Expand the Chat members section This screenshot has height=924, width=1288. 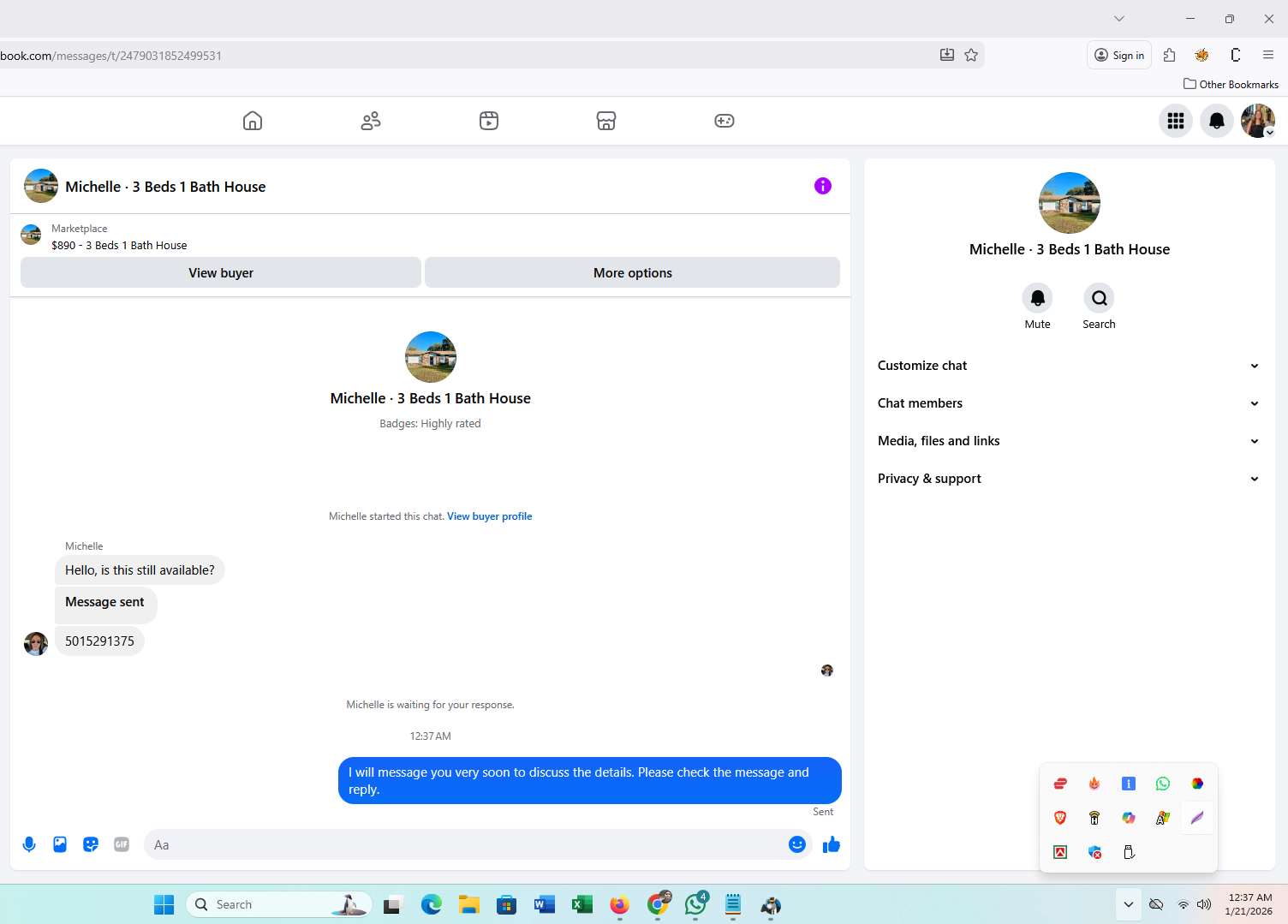pyautogui.click(x=1069, y=403)
